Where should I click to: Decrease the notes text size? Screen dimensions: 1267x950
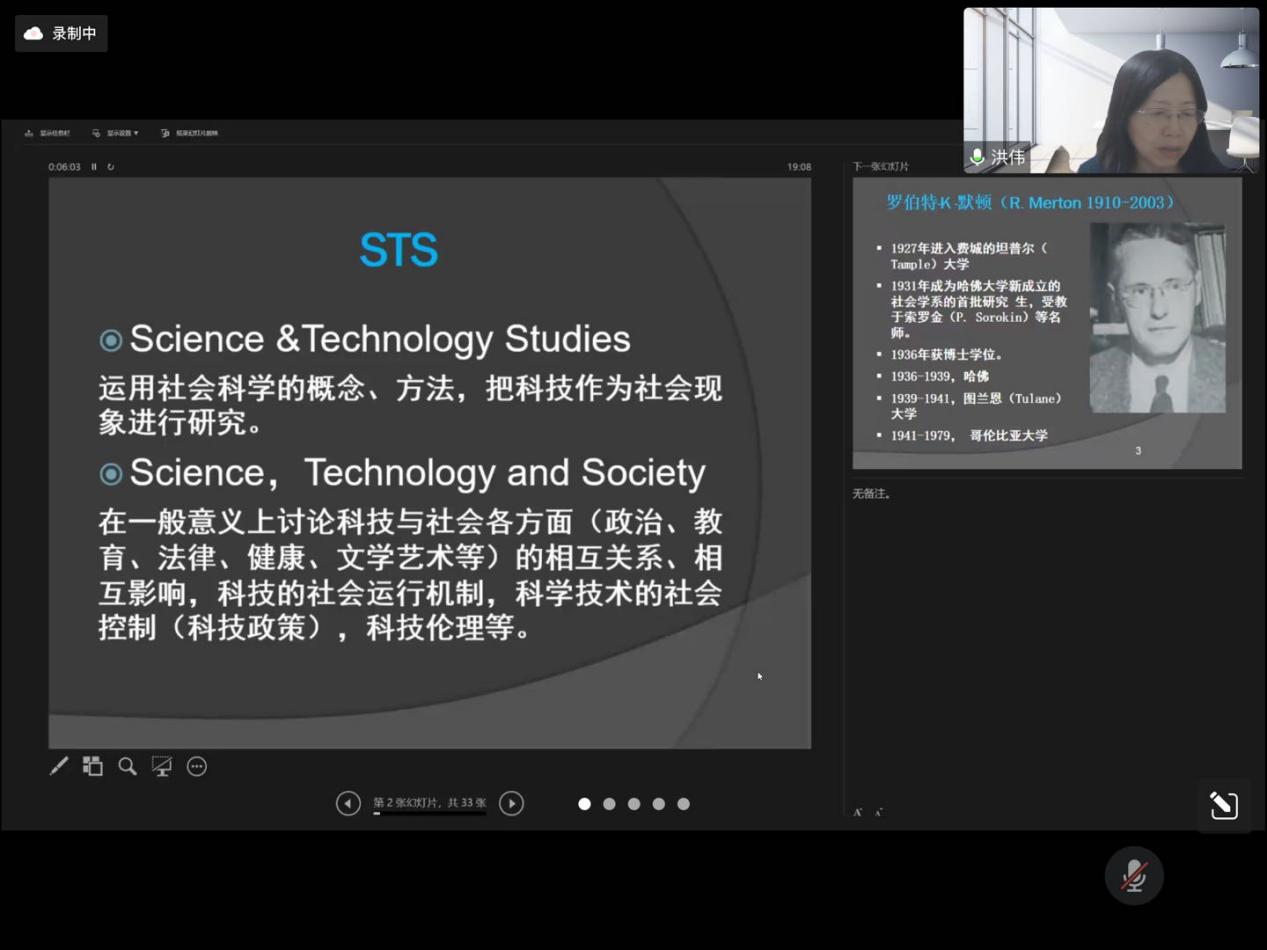pos(878,812)
